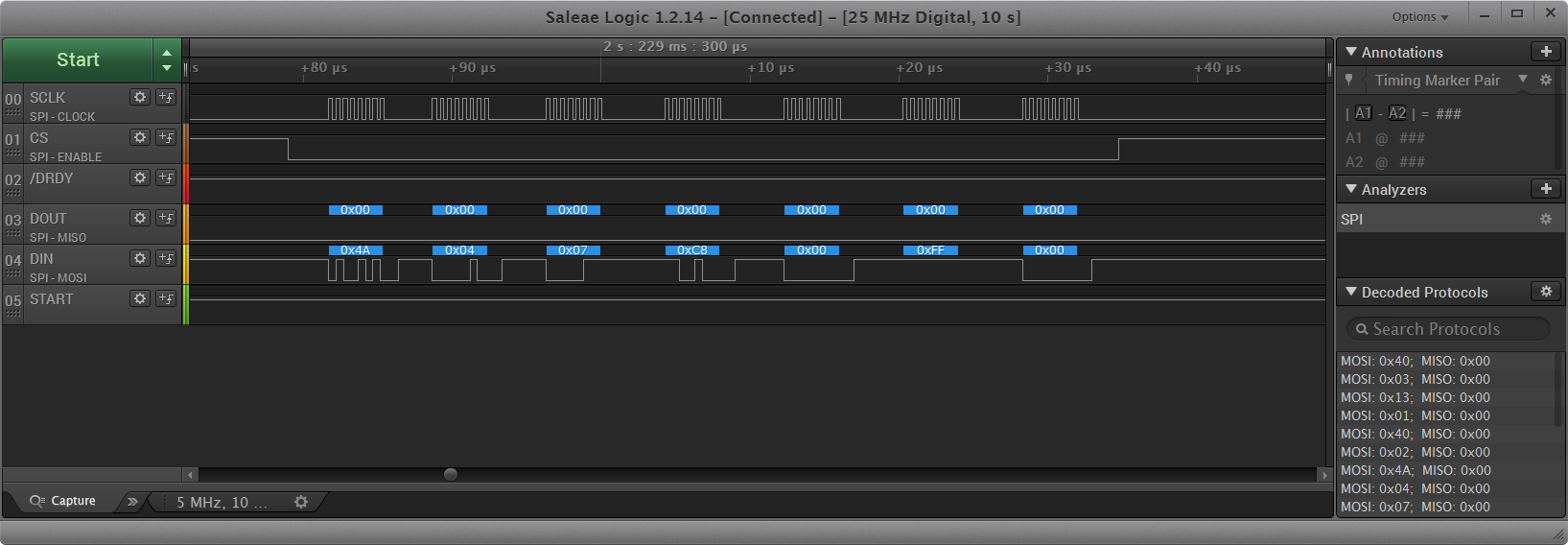Click the Start capture button

[78, 59]
